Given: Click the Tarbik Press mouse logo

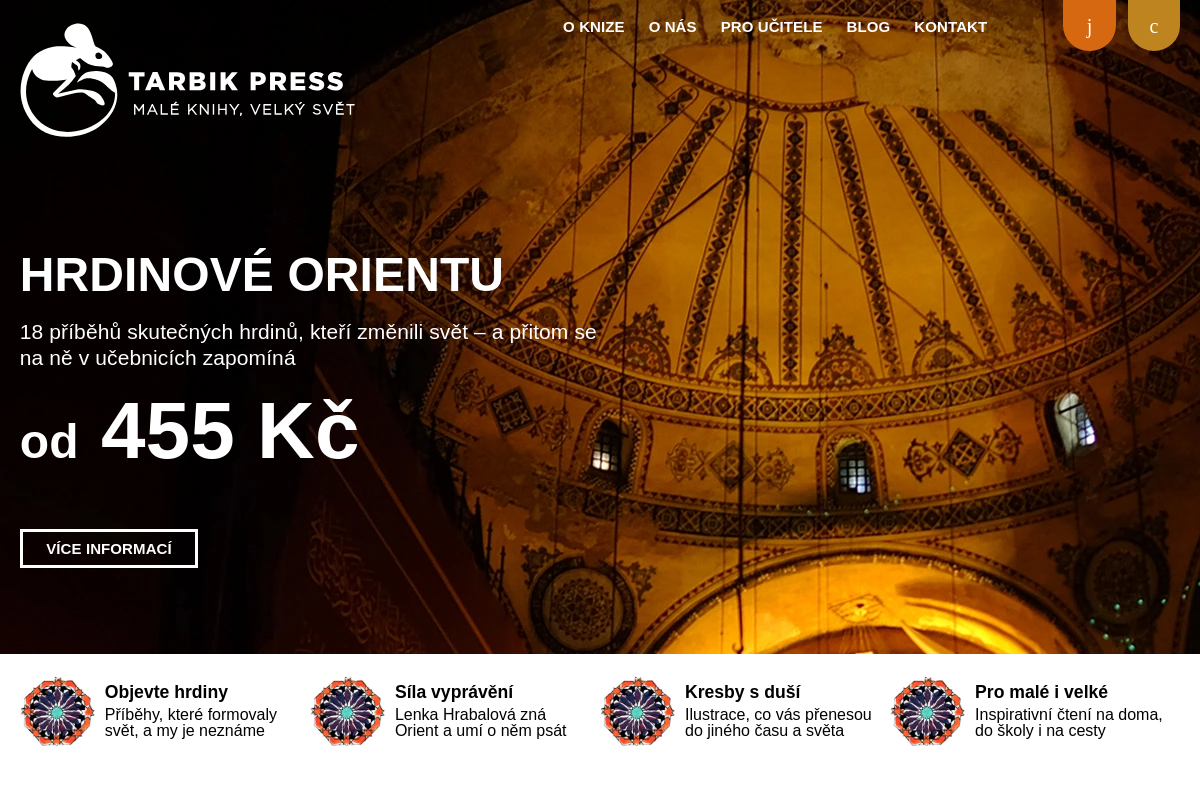Looking at the screenshot, I should pyautogui.click(x=69, y=80).
